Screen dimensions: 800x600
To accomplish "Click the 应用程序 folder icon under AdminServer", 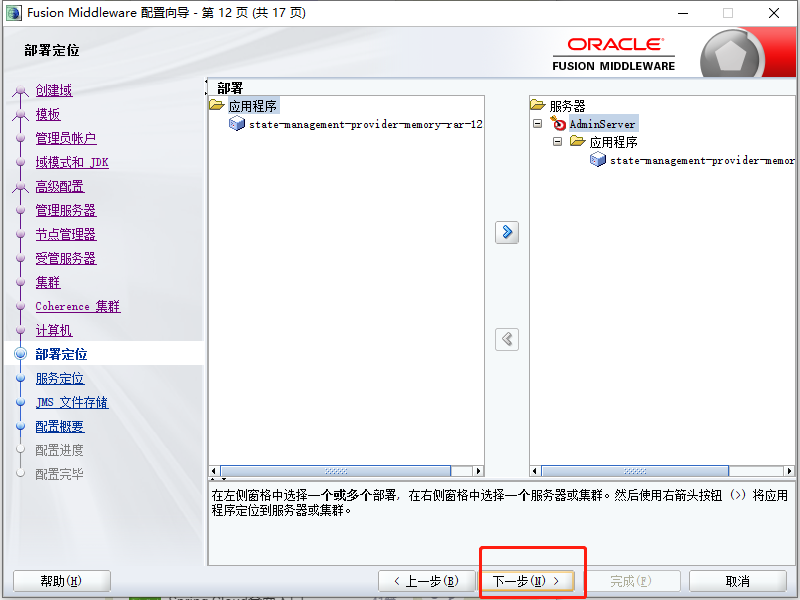I will 578,141.
